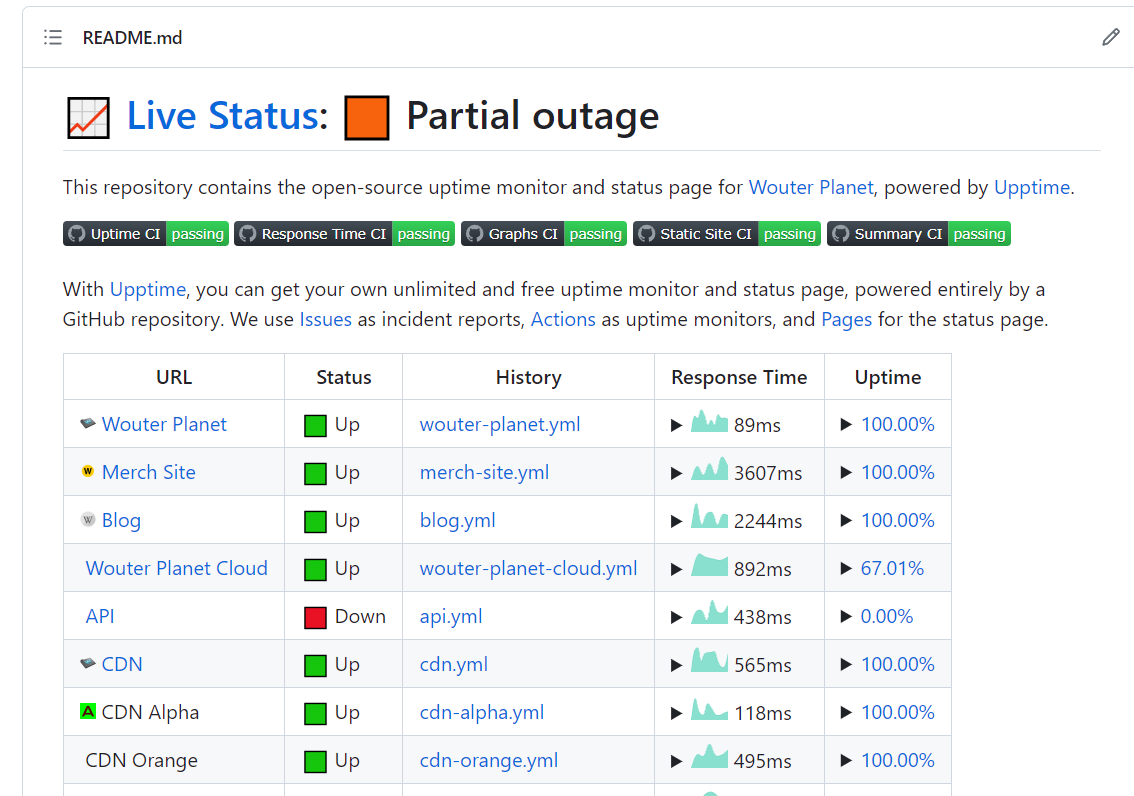Click the red Down indicator for API

tap(313, 615)
